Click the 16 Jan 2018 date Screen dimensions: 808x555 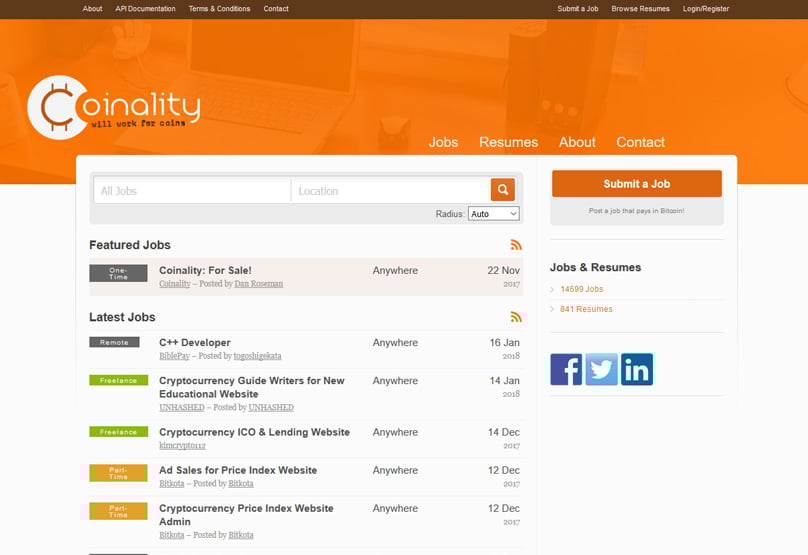[x=504, y=348]
